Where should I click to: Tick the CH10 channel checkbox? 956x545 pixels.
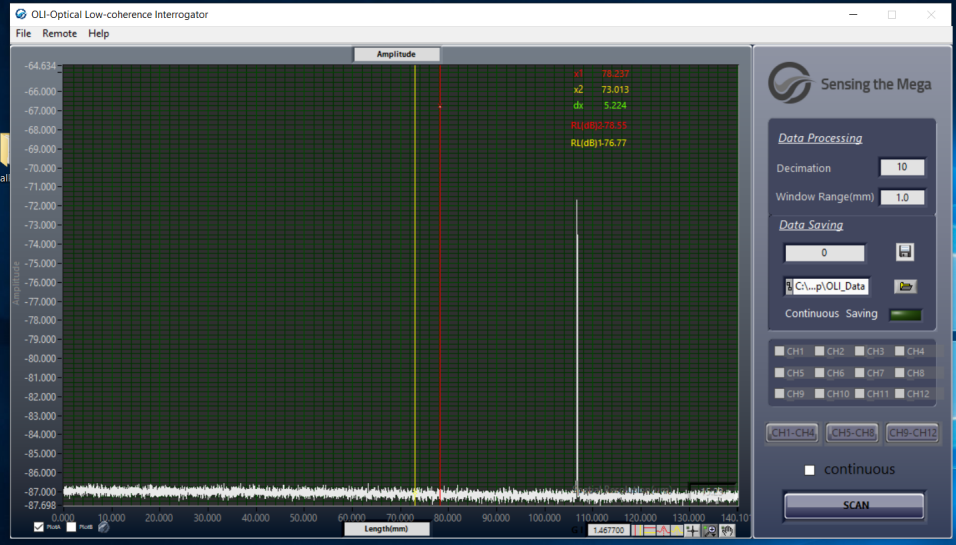pyautogui.click(x=819, y=394)
